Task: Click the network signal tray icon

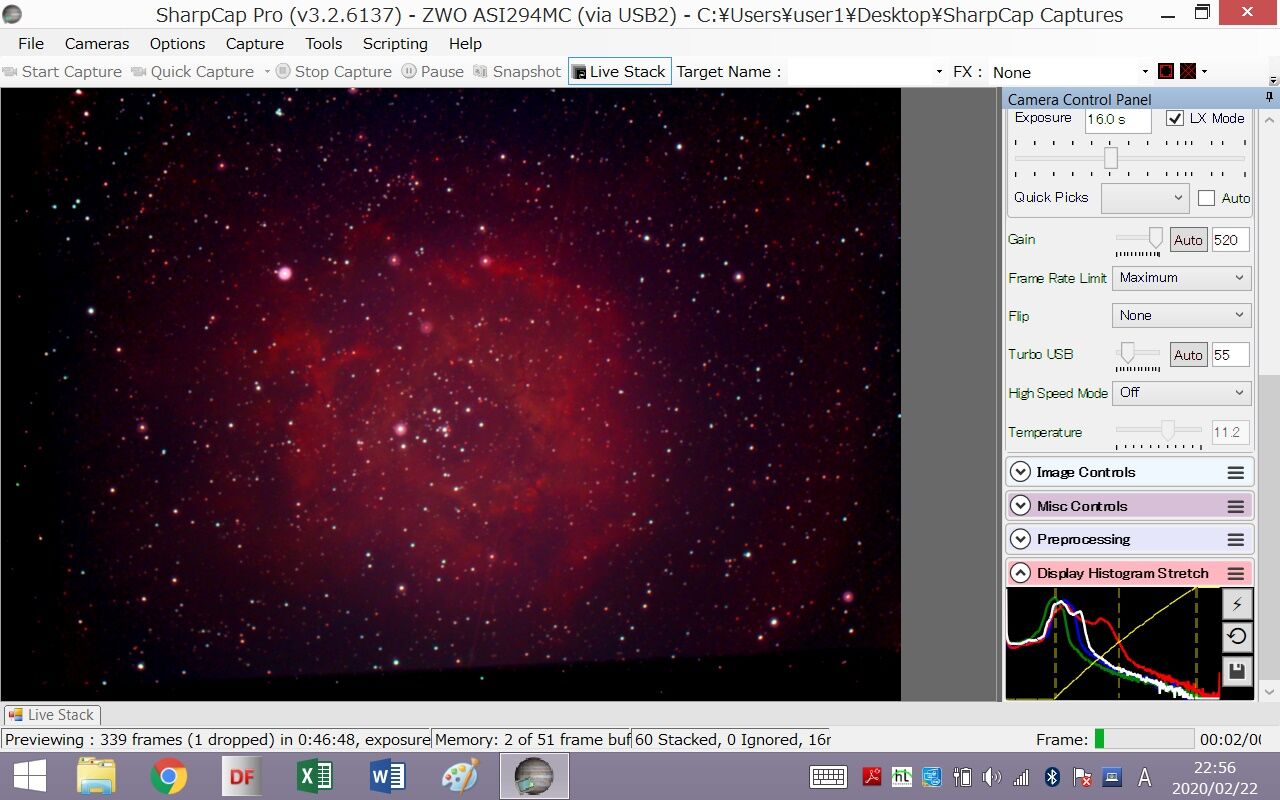Action: pyautogui.click(x=1021, y=777)
